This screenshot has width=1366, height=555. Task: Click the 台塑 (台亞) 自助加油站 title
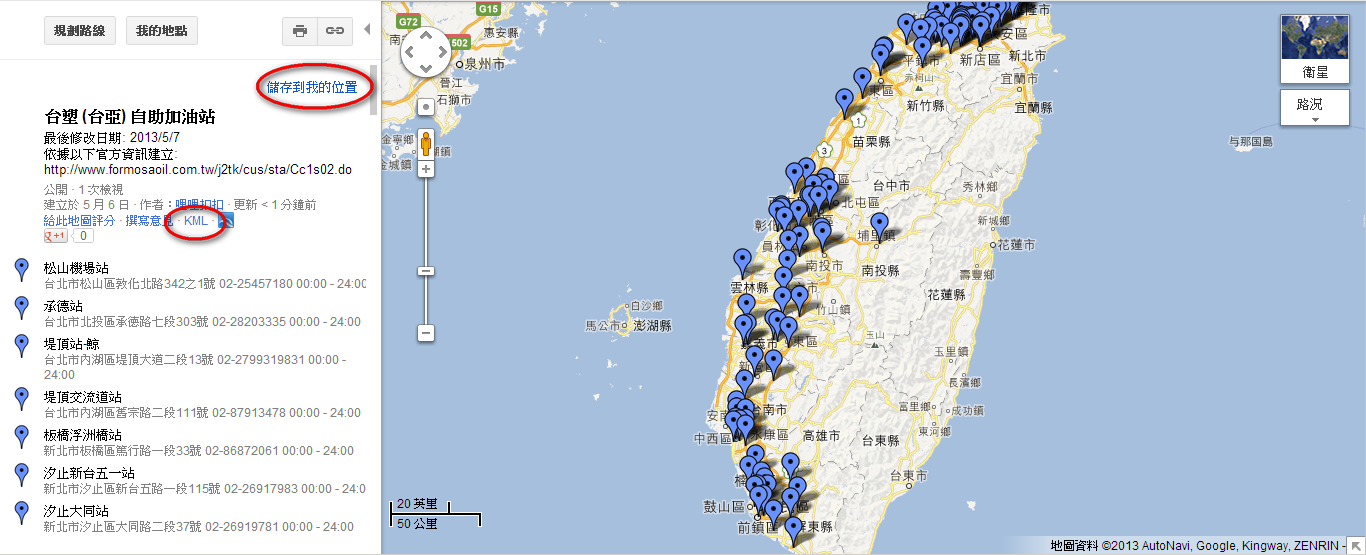coord(130,117)
